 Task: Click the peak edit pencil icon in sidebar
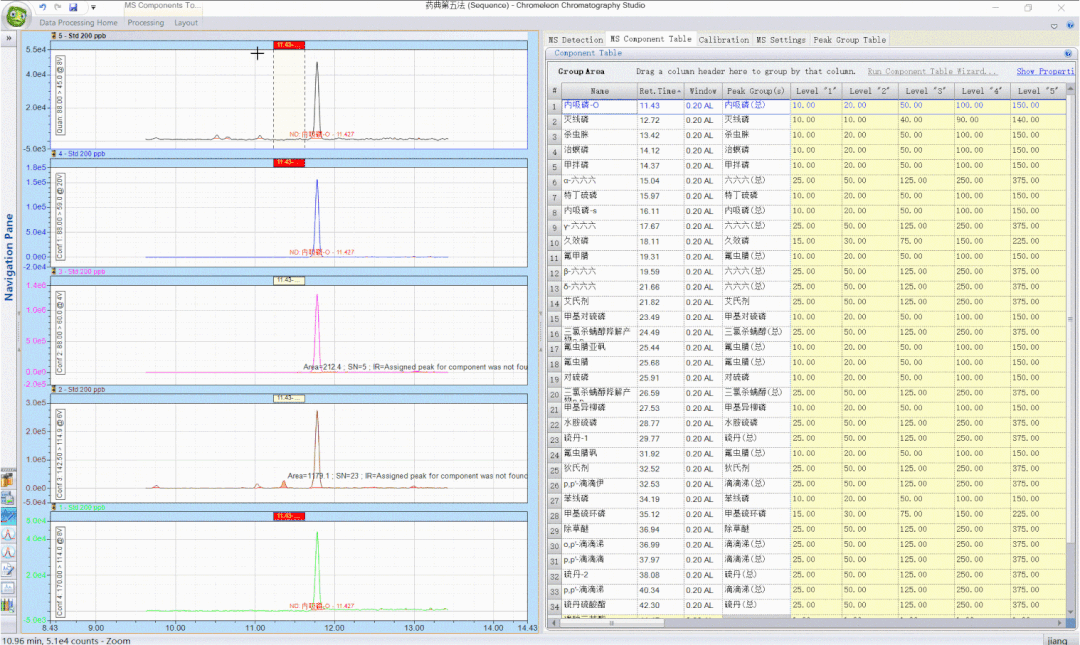click(8, 569)
